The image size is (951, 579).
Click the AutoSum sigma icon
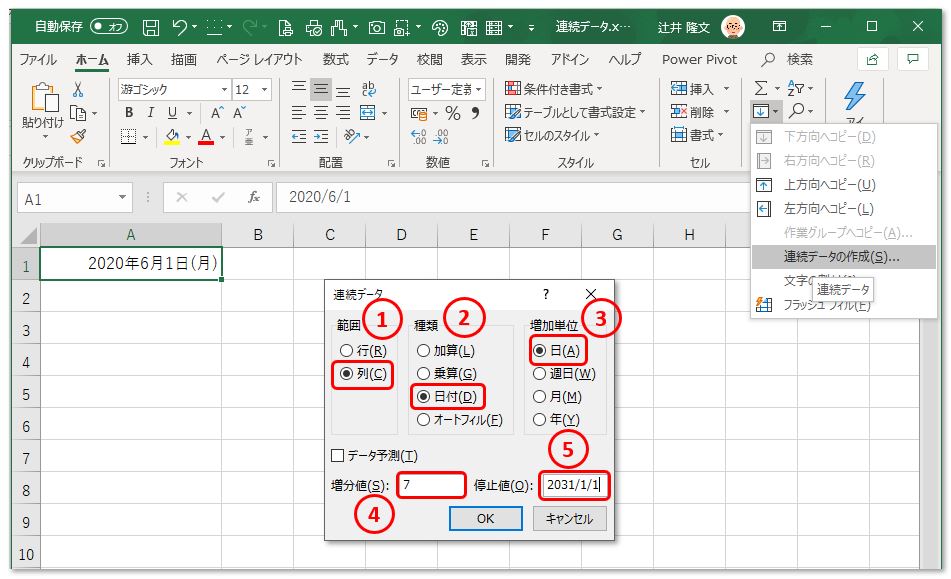(x=761, y=89)
